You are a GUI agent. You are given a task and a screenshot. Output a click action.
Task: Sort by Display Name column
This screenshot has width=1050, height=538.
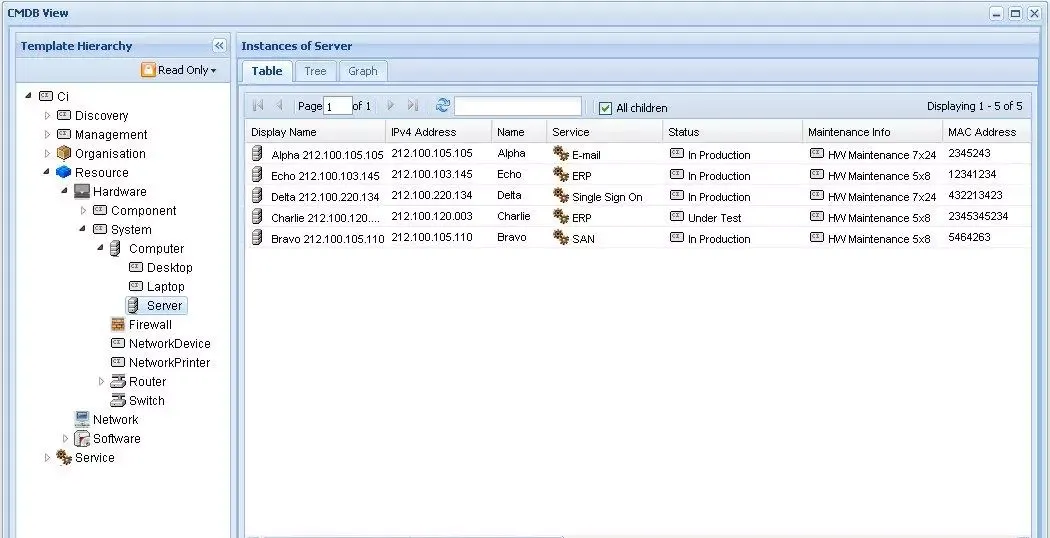pyautogui.click(x=315, y=132)
